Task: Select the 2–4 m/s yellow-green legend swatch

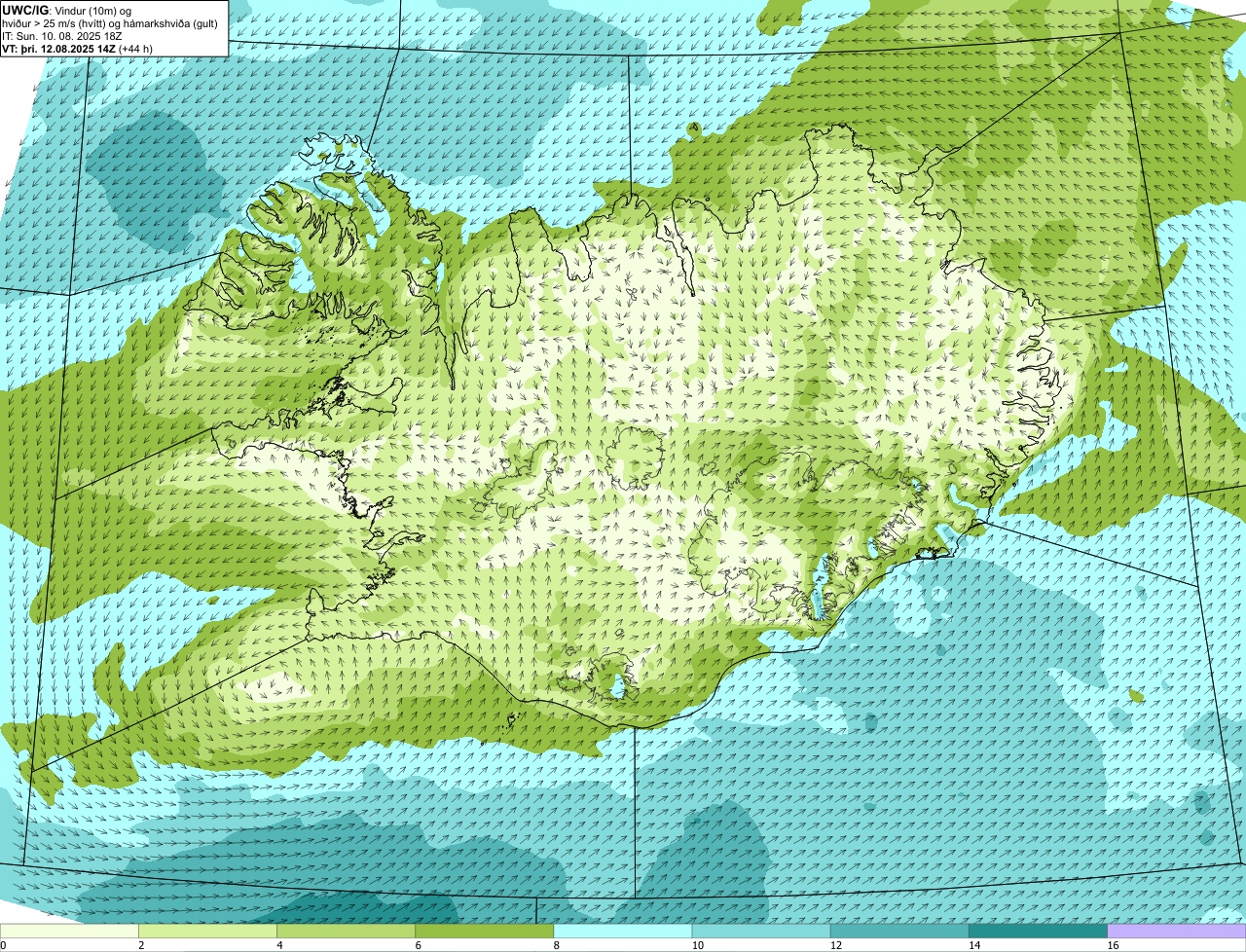Action: point(207,932)
